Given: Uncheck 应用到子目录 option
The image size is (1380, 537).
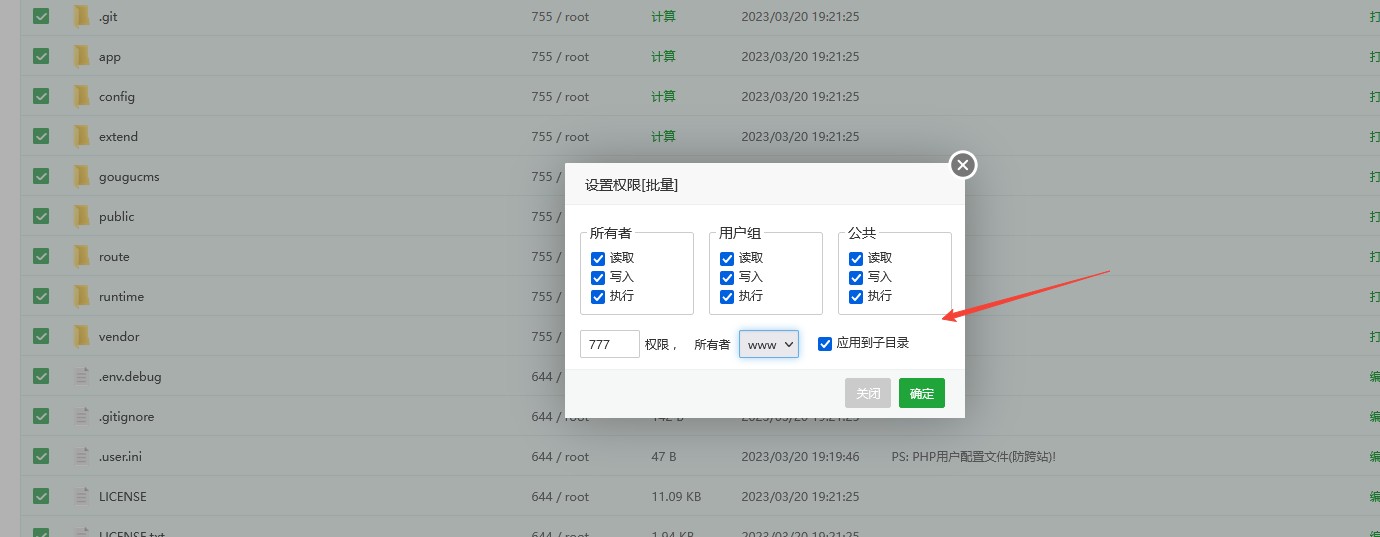Looking at the screenshot, I should pos(825,344).
